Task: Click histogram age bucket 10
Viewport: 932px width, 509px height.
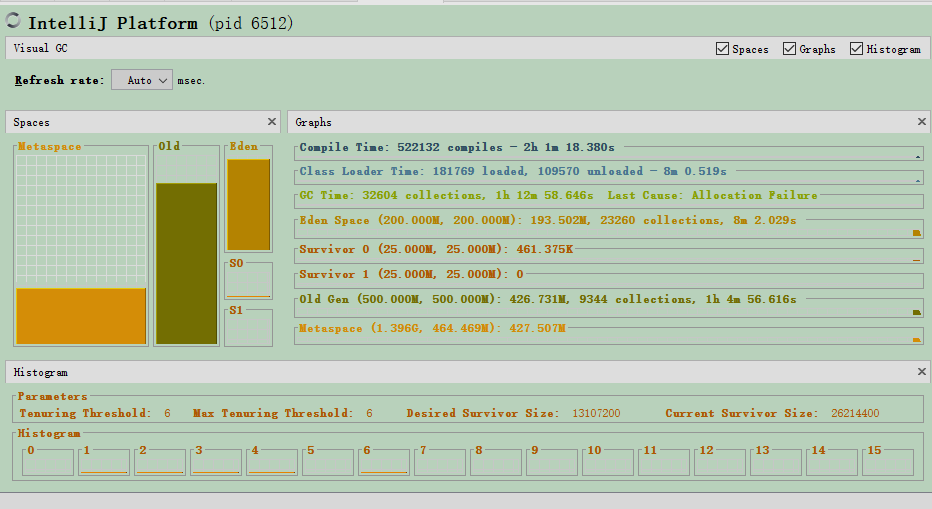Action: (607, 461)
